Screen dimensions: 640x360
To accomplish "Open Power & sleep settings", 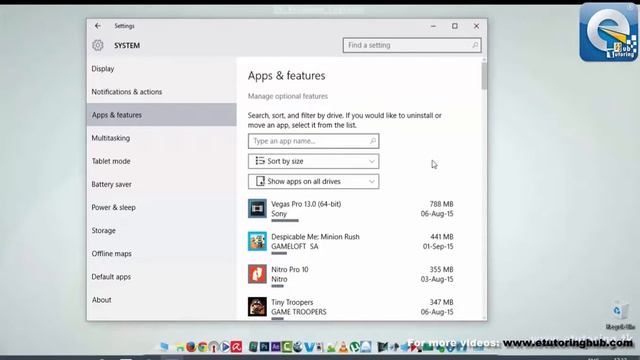I will coord(161,207).
